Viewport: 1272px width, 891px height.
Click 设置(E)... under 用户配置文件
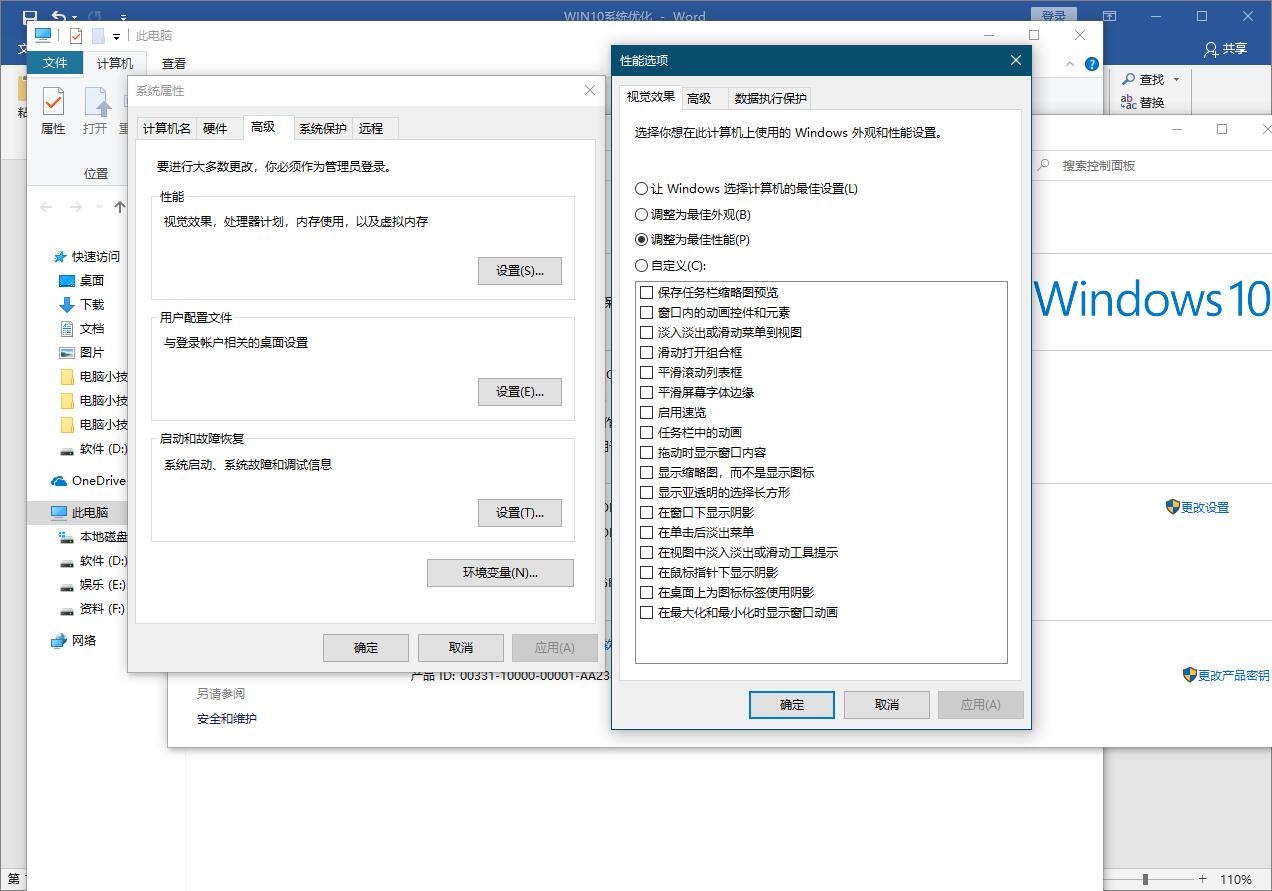coord(520,392)
